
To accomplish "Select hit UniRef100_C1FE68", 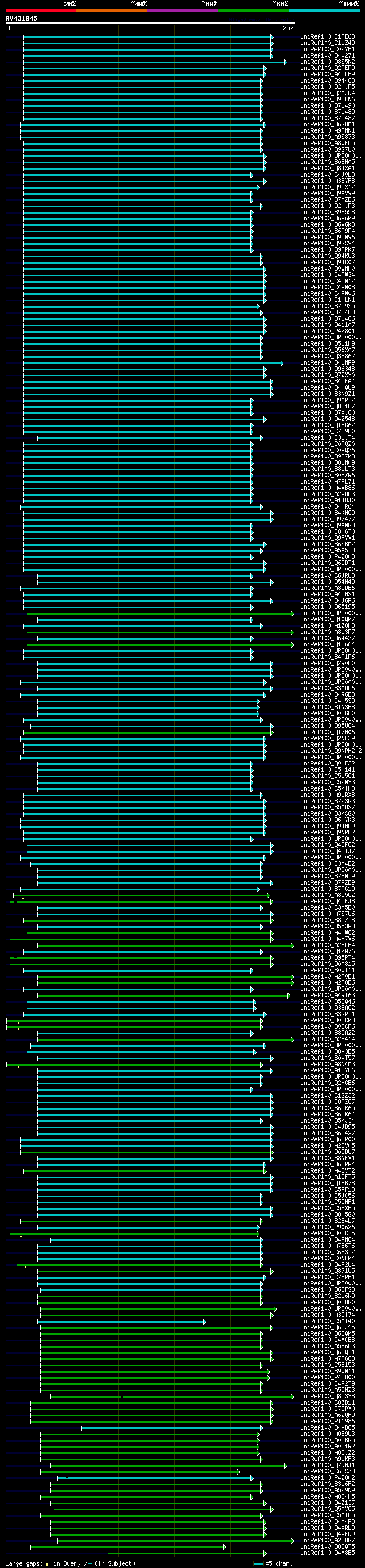I will (327, 36).
